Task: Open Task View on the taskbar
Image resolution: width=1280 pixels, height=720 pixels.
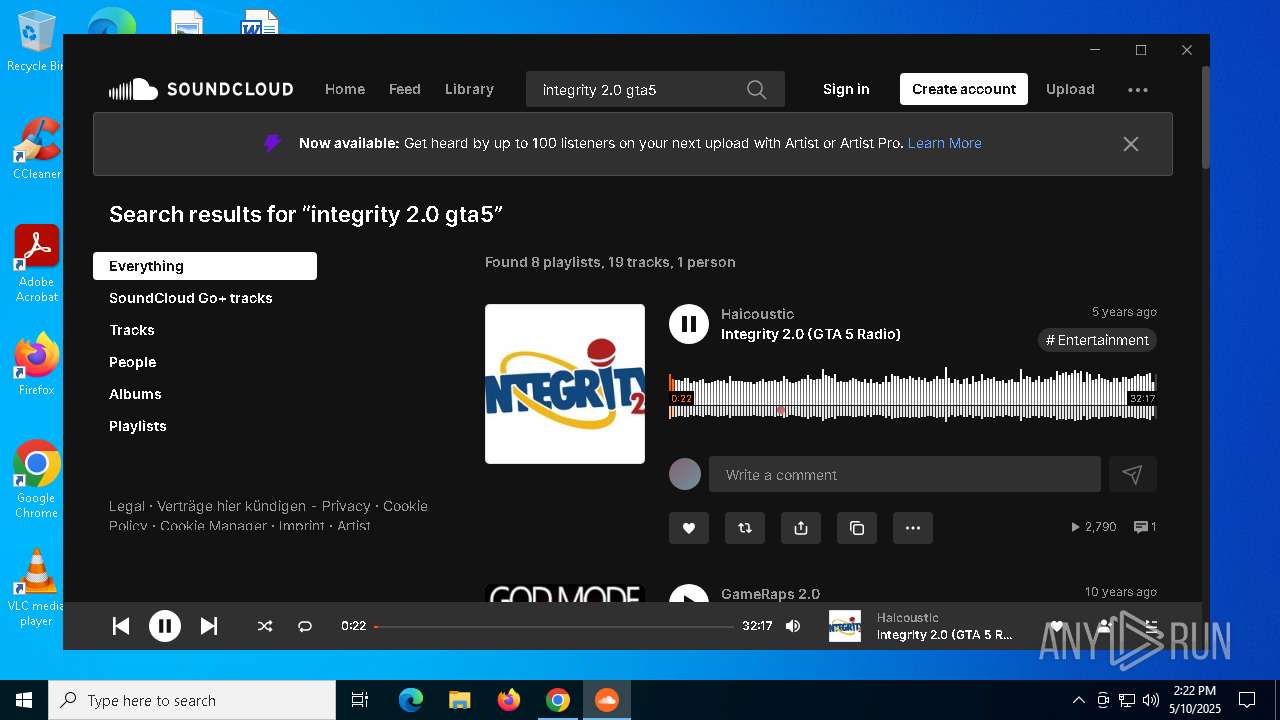Action: pyautogui.click(x=360, y=700)
